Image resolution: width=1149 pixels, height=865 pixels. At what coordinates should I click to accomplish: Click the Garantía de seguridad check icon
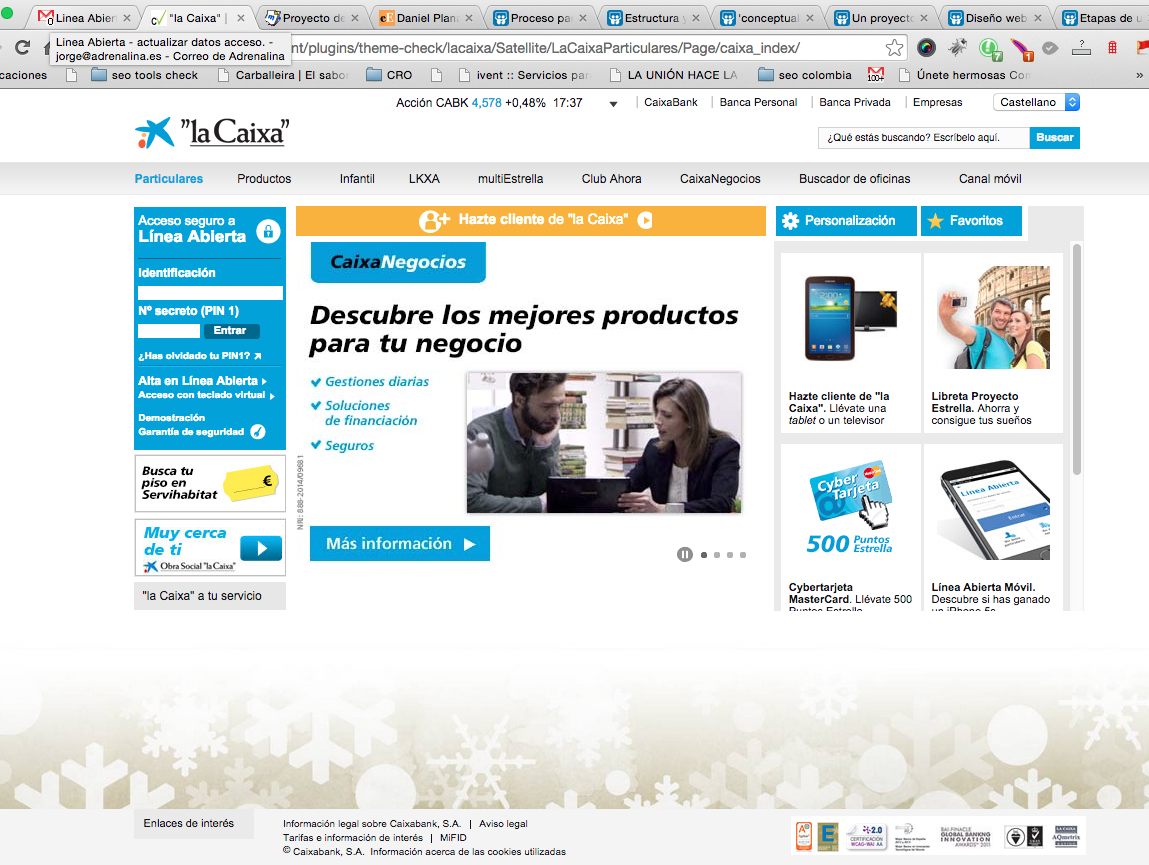tap(258, 432)
